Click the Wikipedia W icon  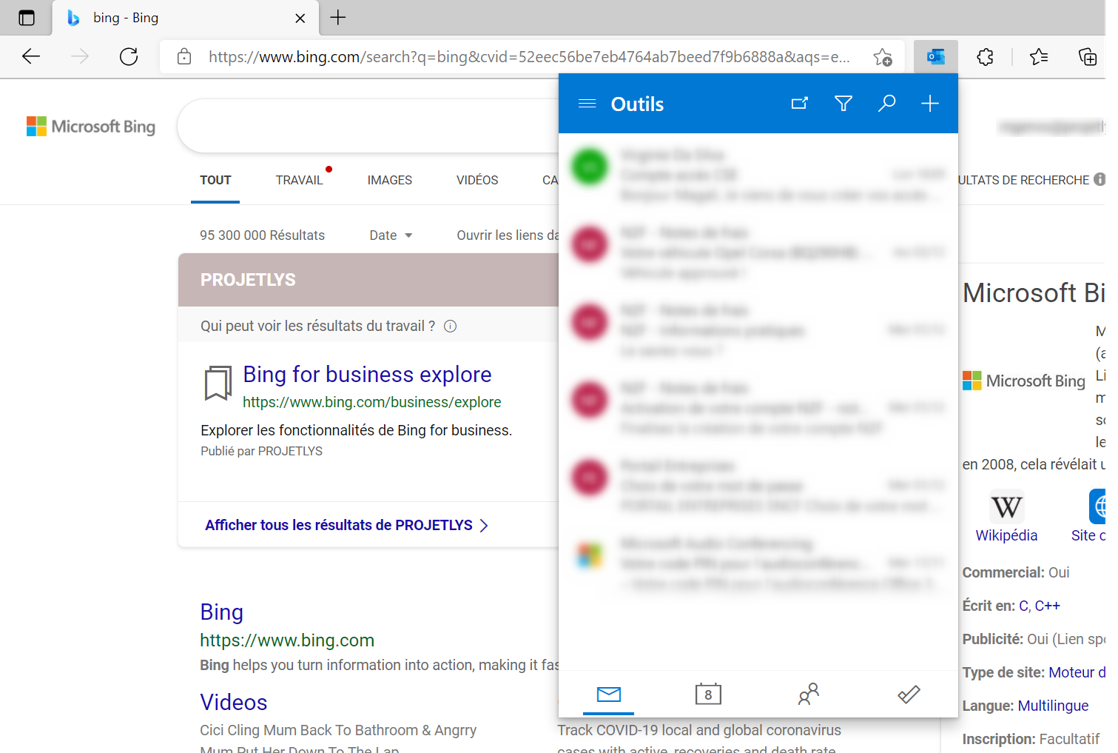(1006, 507)
